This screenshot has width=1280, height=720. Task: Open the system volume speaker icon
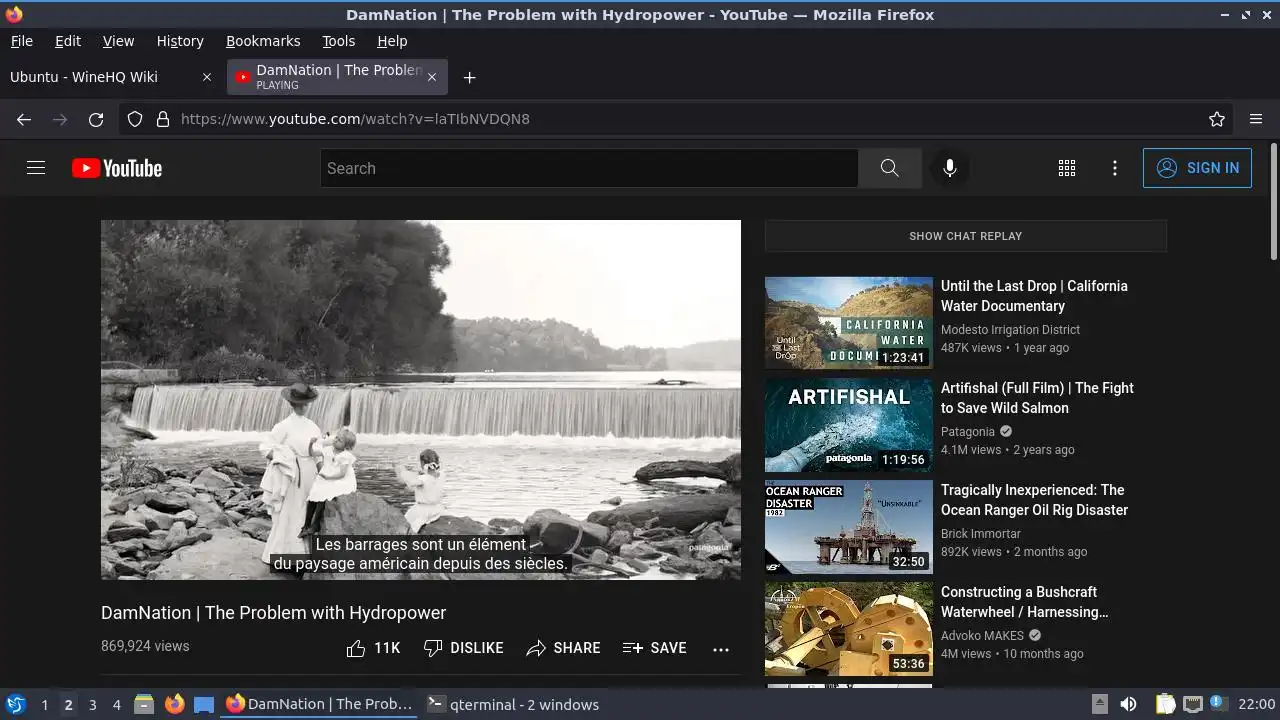pos(1129,704)
